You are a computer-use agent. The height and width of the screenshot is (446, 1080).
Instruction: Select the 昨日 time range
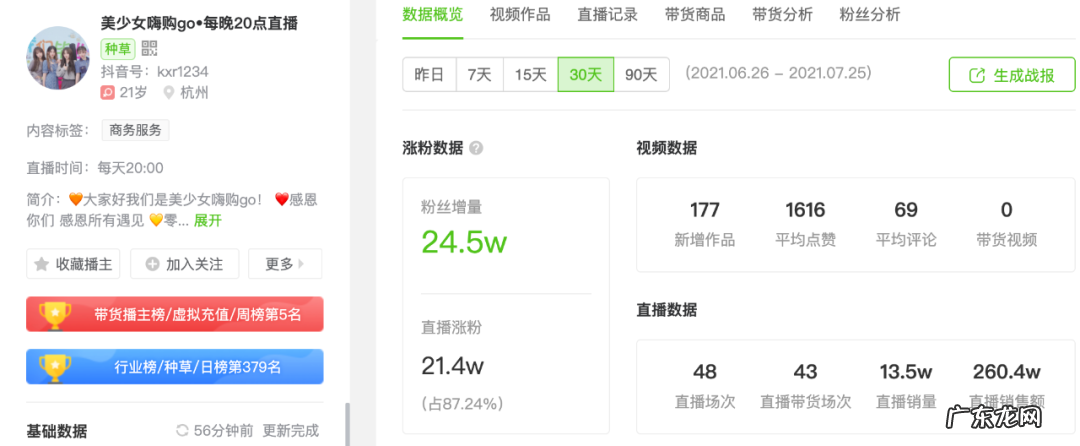429,75
